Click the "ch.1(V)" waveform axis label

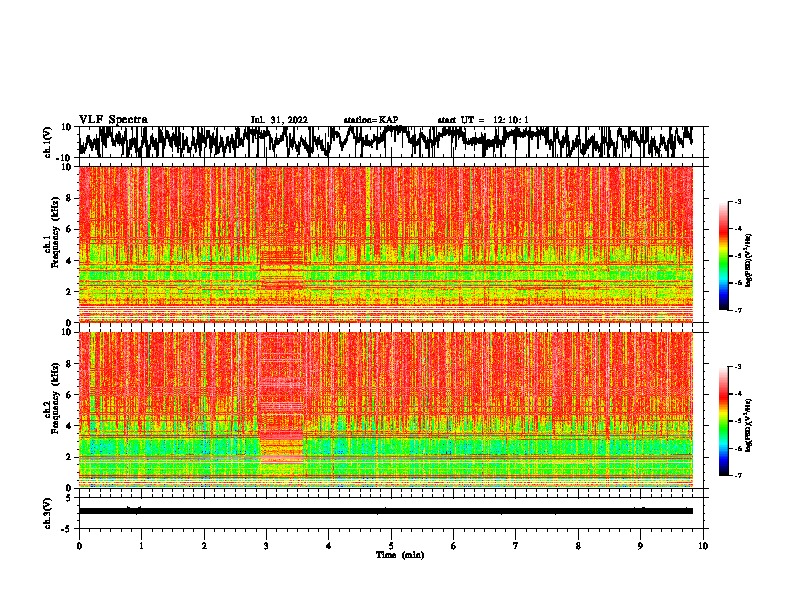pos(48,142)
